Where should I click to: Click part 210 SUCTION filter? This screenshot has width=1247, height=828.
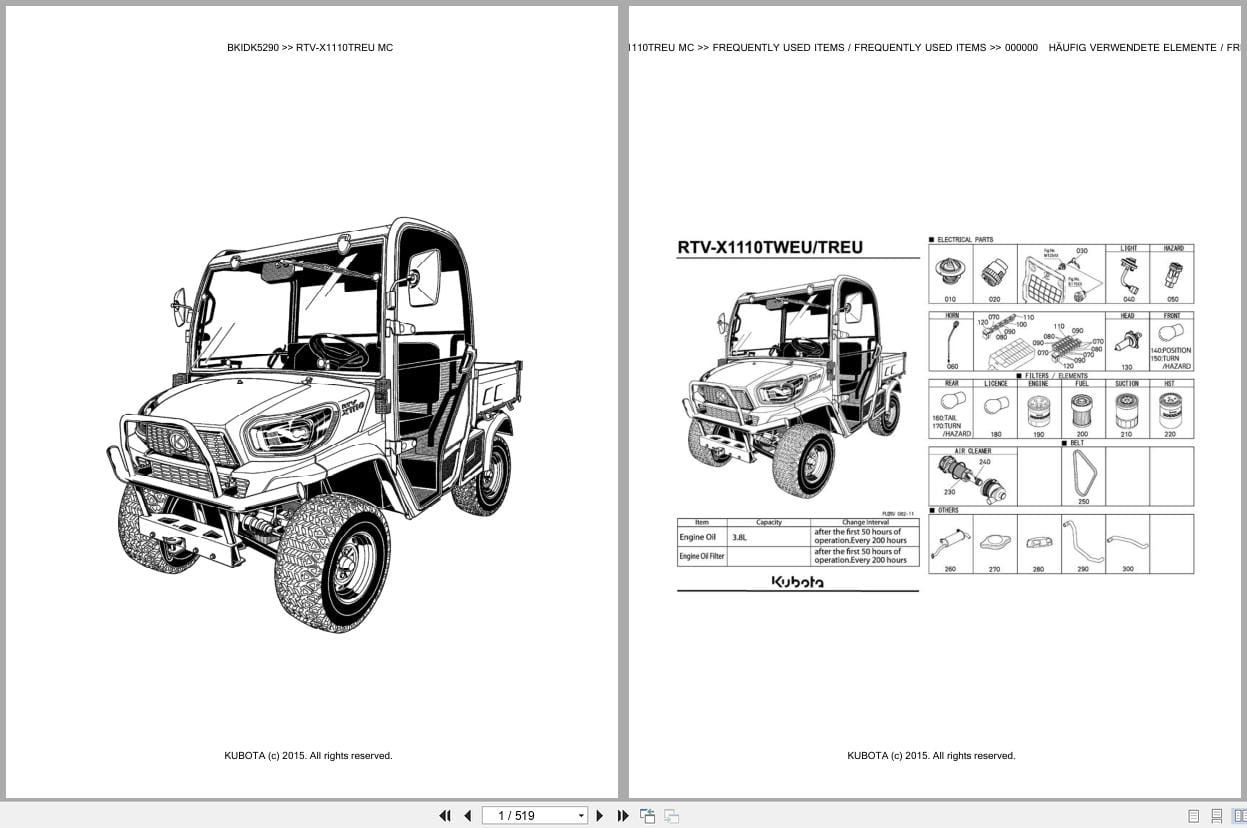coord(1126,409)
